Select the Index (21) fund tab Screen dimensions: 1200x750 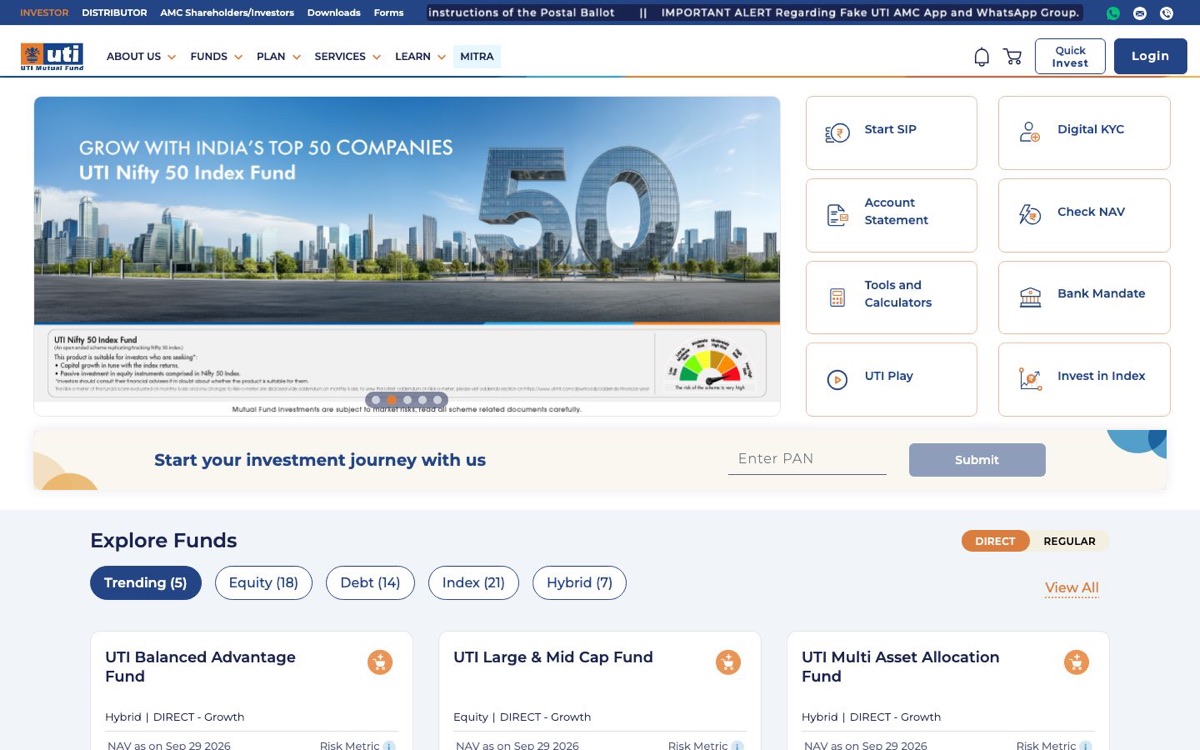(473, 583)
